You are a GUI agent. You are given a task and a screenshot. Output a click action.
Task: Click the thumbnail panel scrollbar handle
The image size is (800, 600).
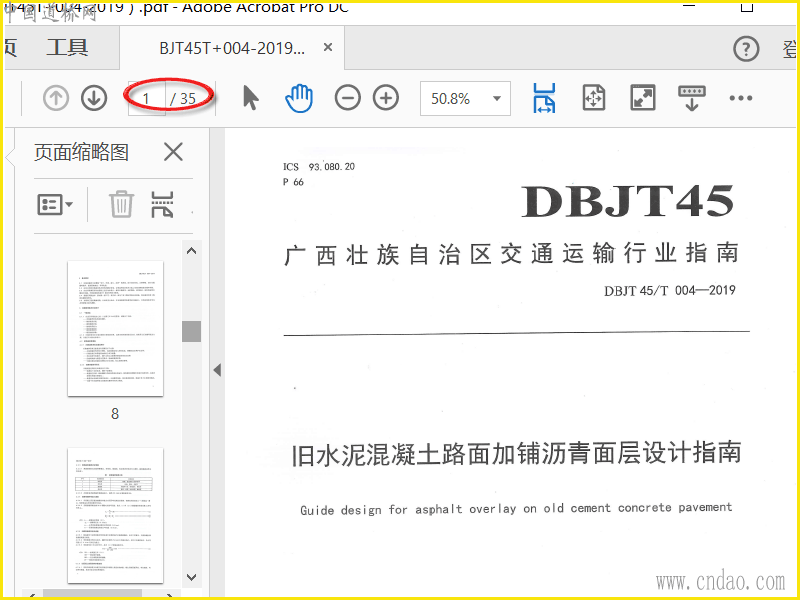pos(191,331)
